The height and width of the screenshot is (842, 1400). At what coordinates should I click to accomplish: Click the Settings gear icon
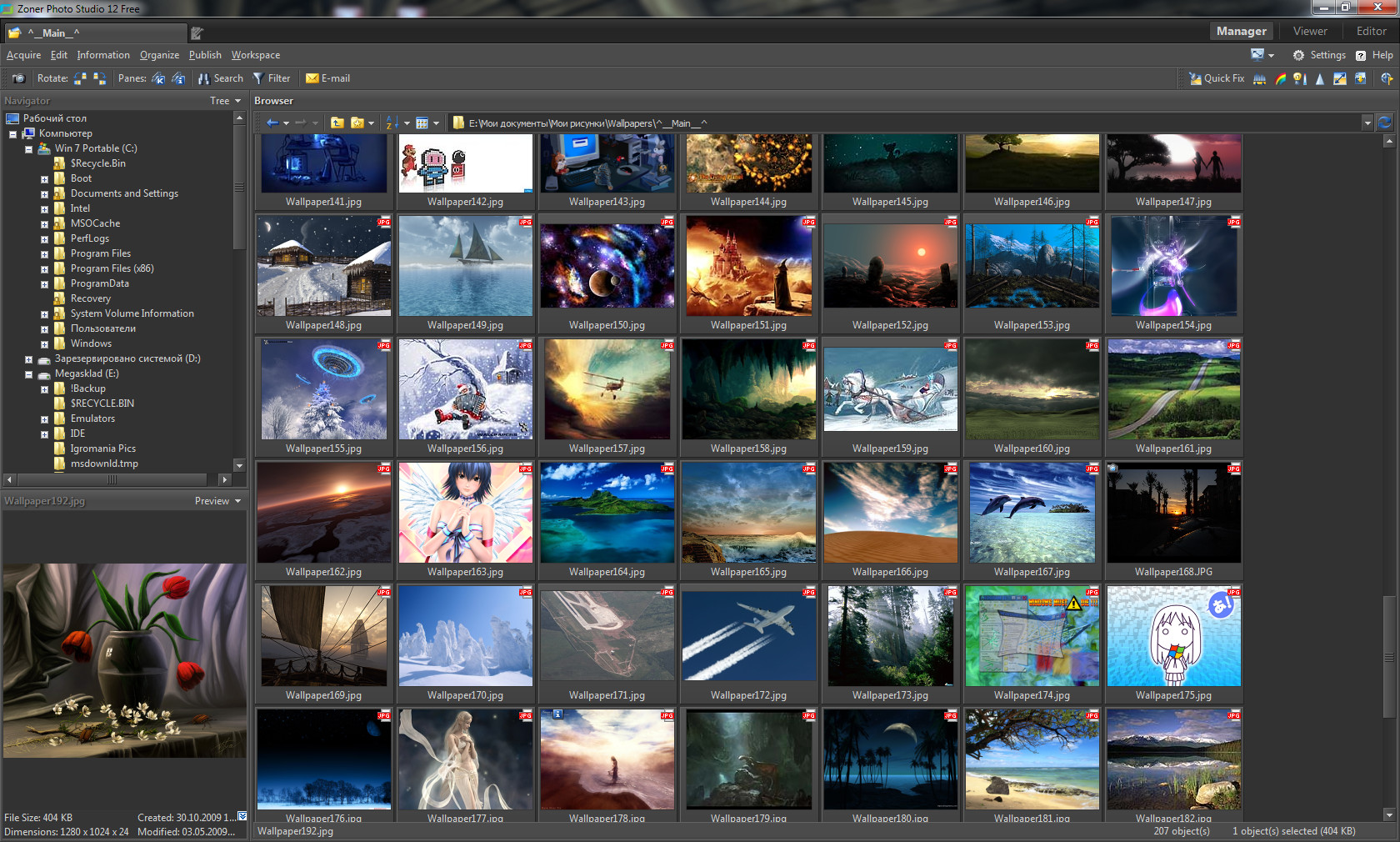[1298, 55]
